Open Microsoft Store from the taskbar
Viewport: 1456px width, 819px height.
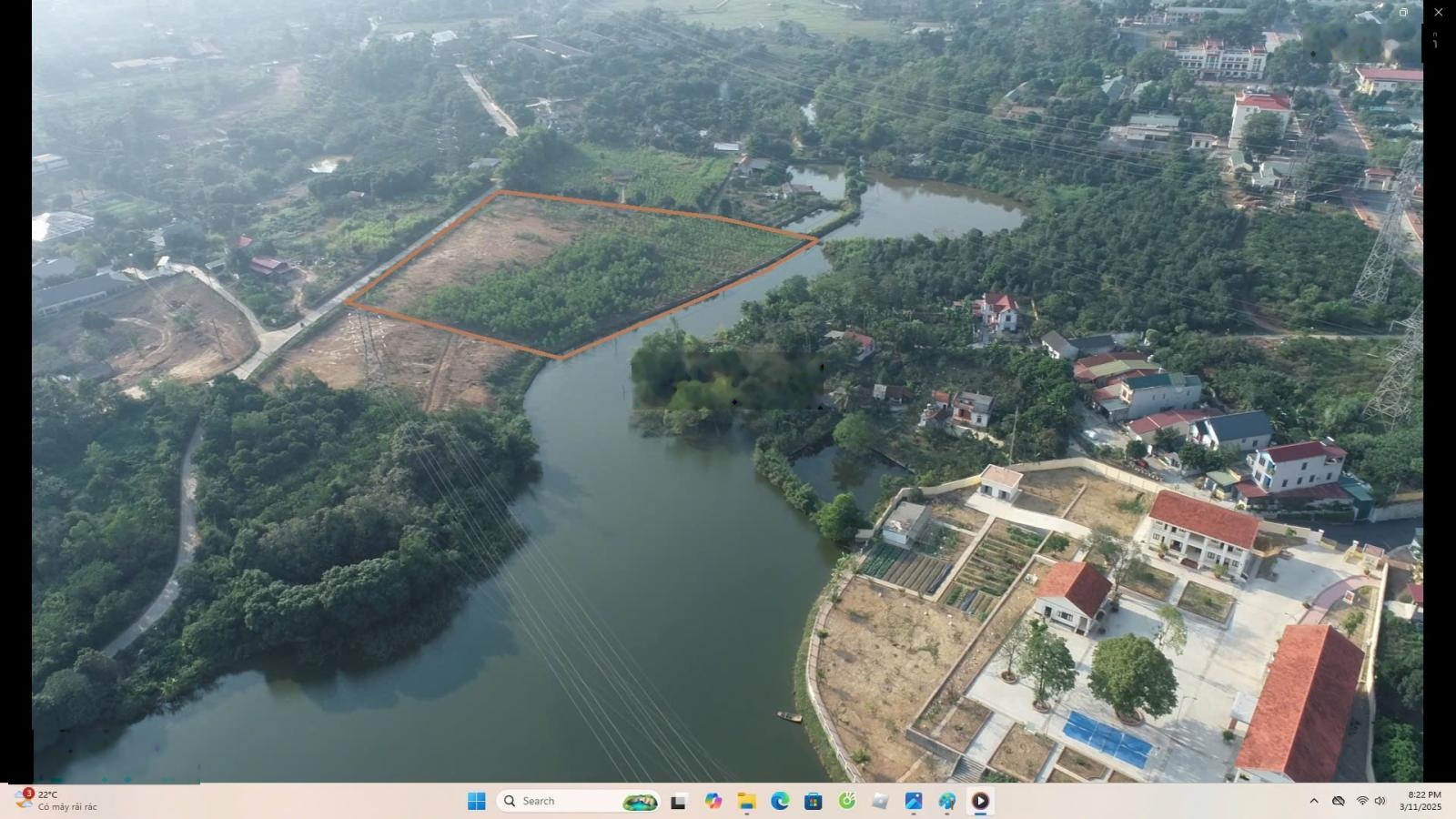click(814, 801)
